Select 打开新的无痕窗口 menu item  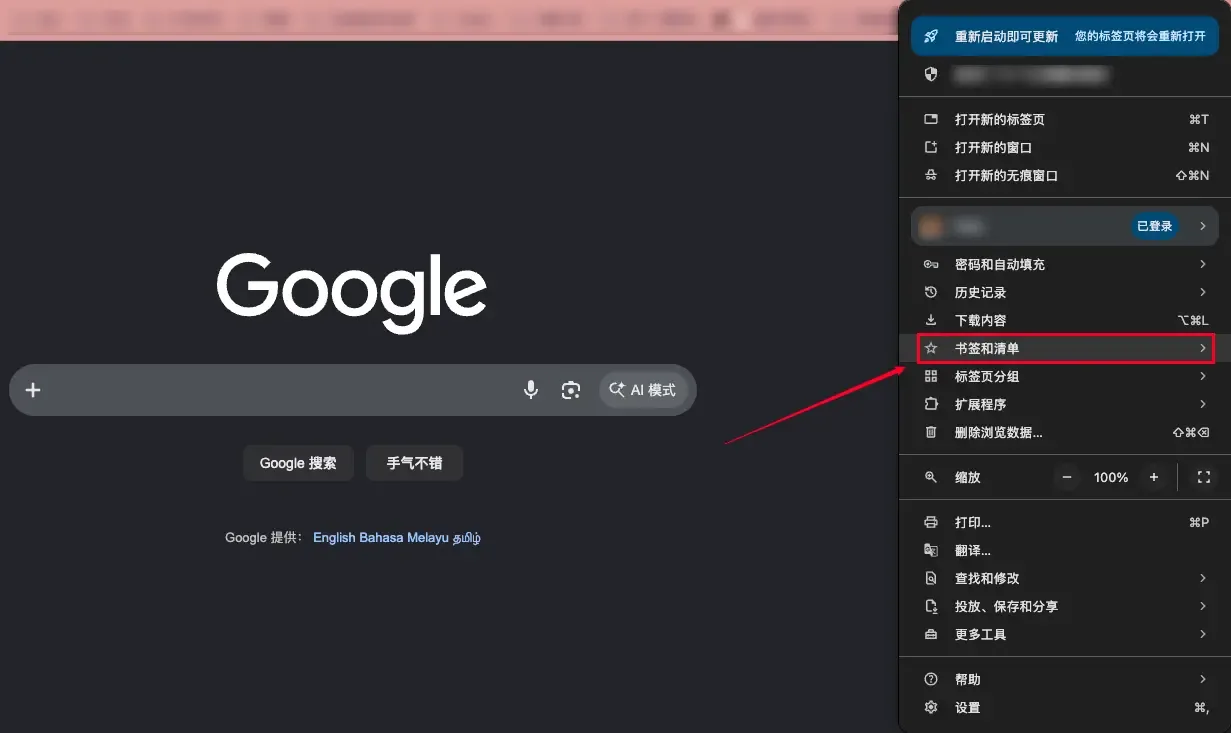click(x=1064, y=175)
